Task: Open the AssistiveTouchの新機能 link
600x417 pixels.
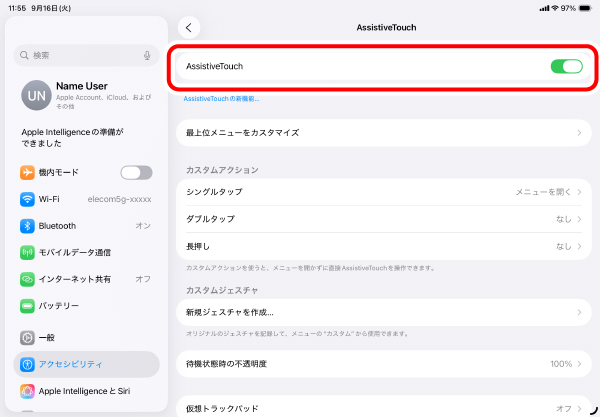Action: click(222, 99)
